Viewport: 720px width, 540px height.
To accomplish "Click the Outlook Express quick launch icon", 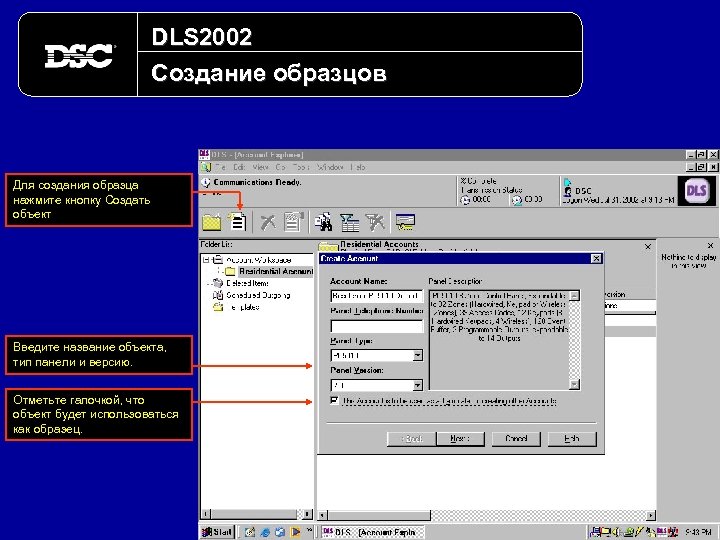I will (x=280, y=532).
